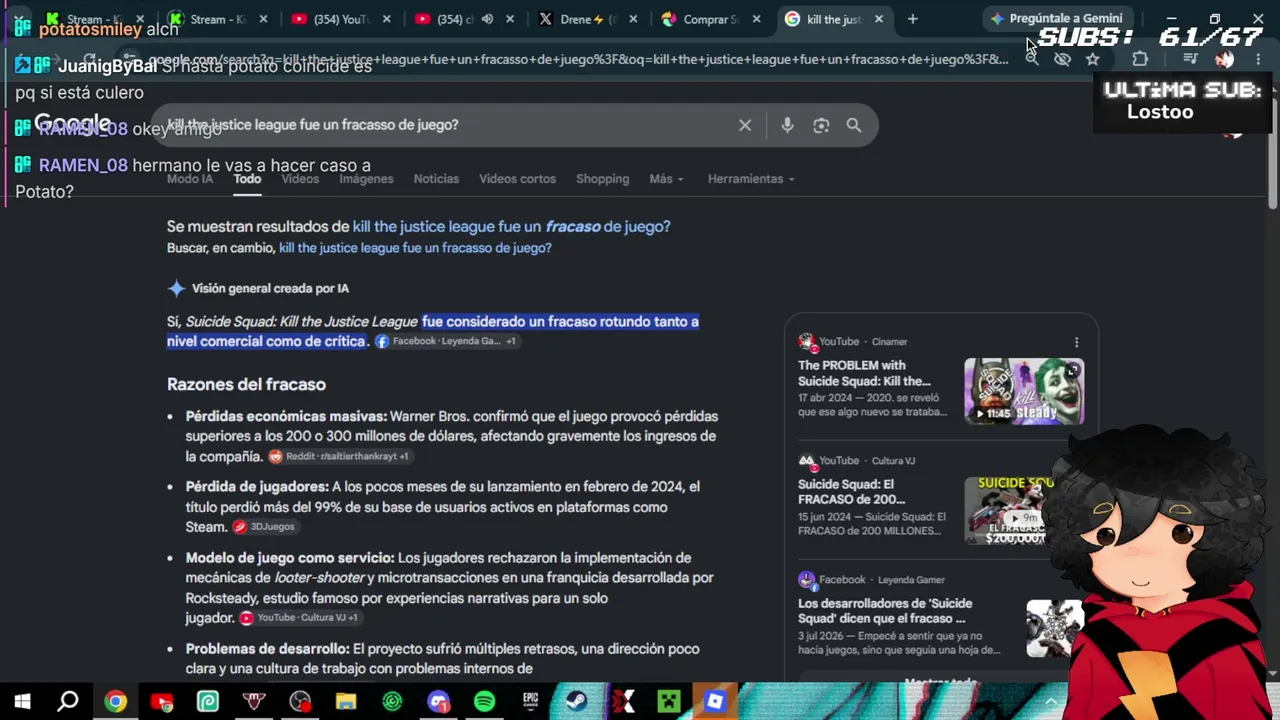Show hidden system tray icons

[1050, 702]
